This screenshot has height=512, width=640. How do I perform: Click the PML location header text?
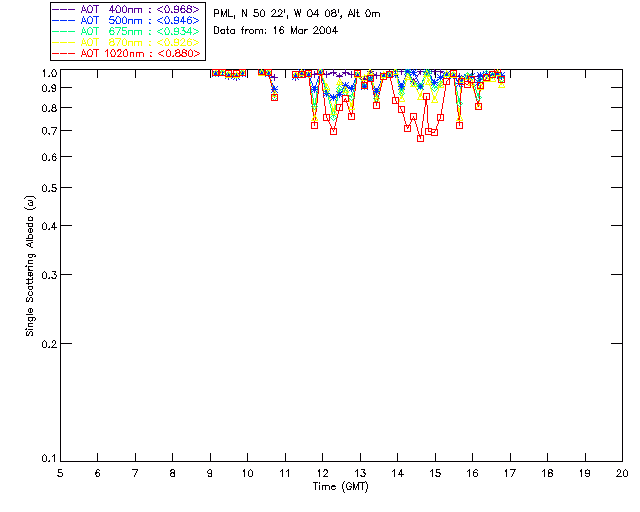pos(297,14)
